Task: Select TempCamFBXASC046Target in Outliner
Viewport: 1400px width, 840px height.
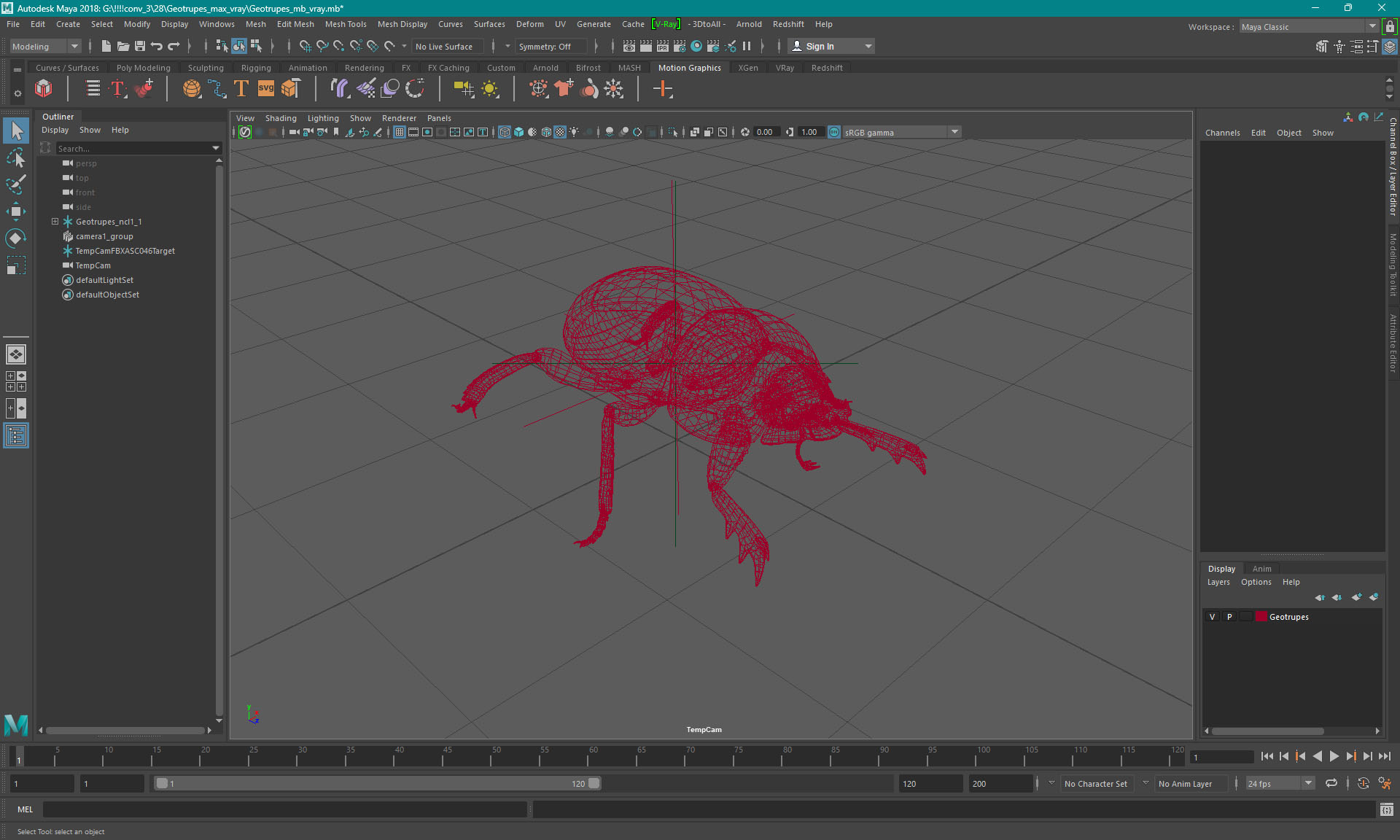Action: click(x=125, y=251)
